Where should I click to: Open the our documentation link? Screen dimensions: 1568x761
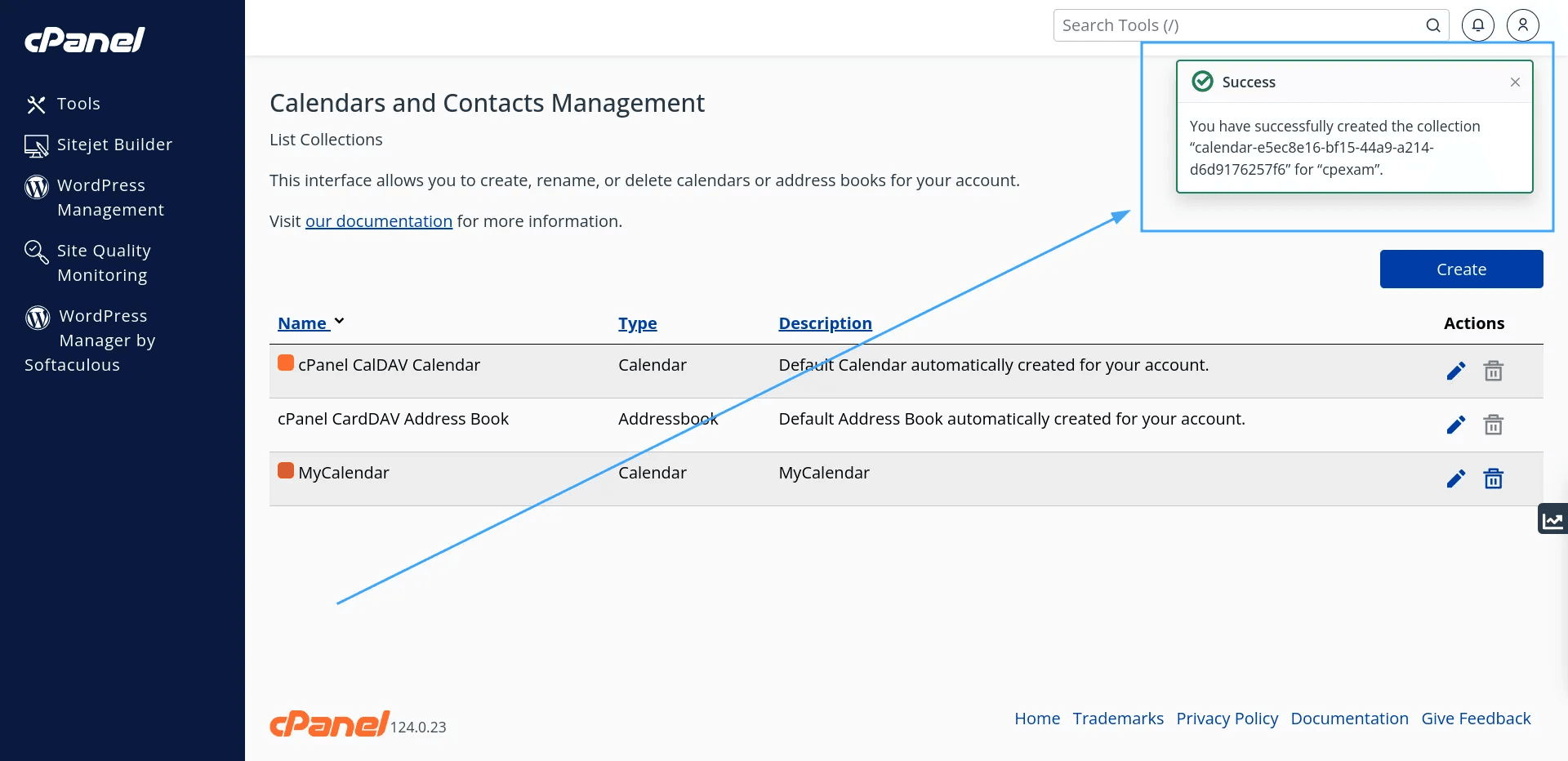pos(378,220)
